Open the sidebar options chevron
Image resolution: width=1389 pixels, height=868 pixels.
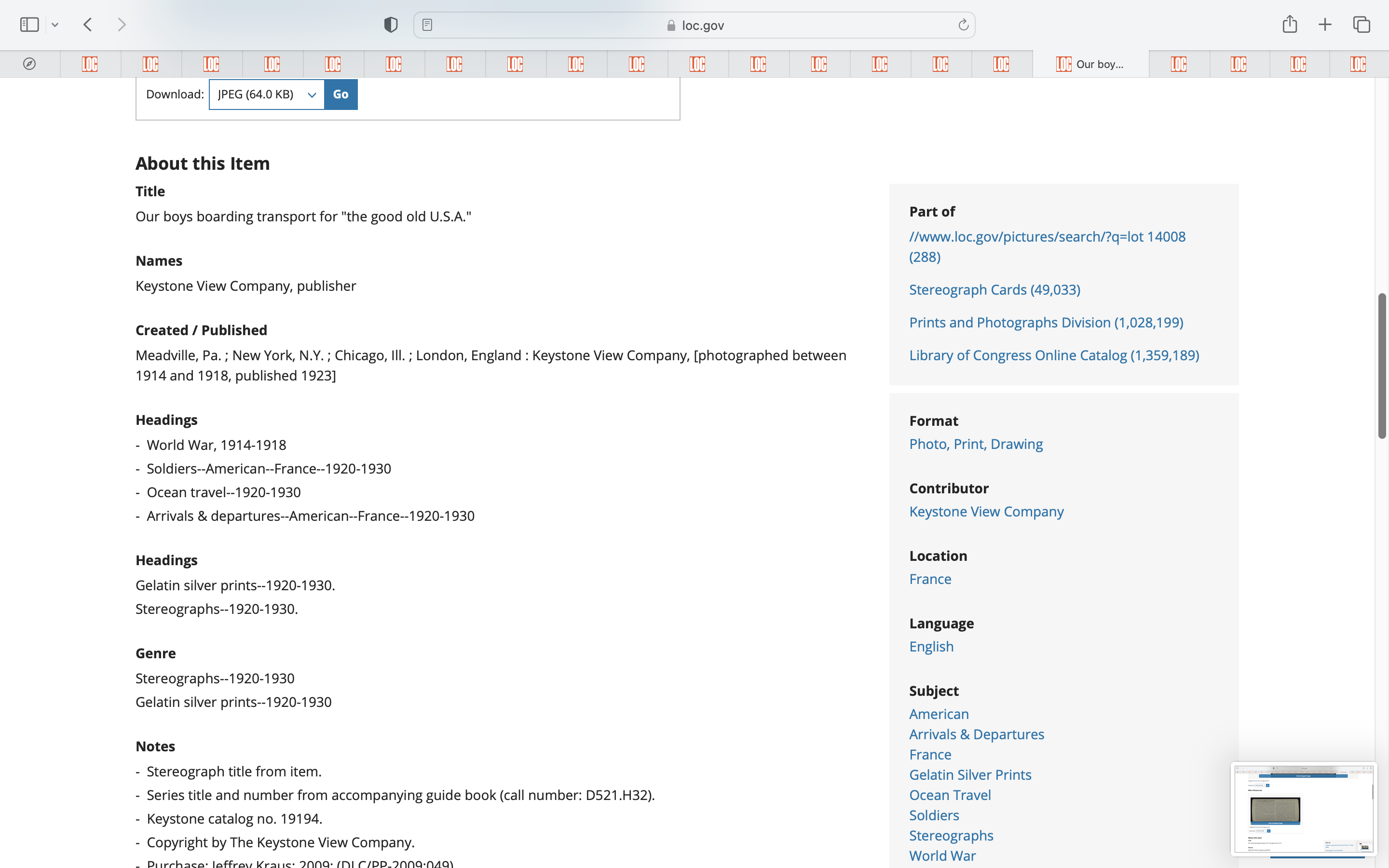(x=55, y=25)
